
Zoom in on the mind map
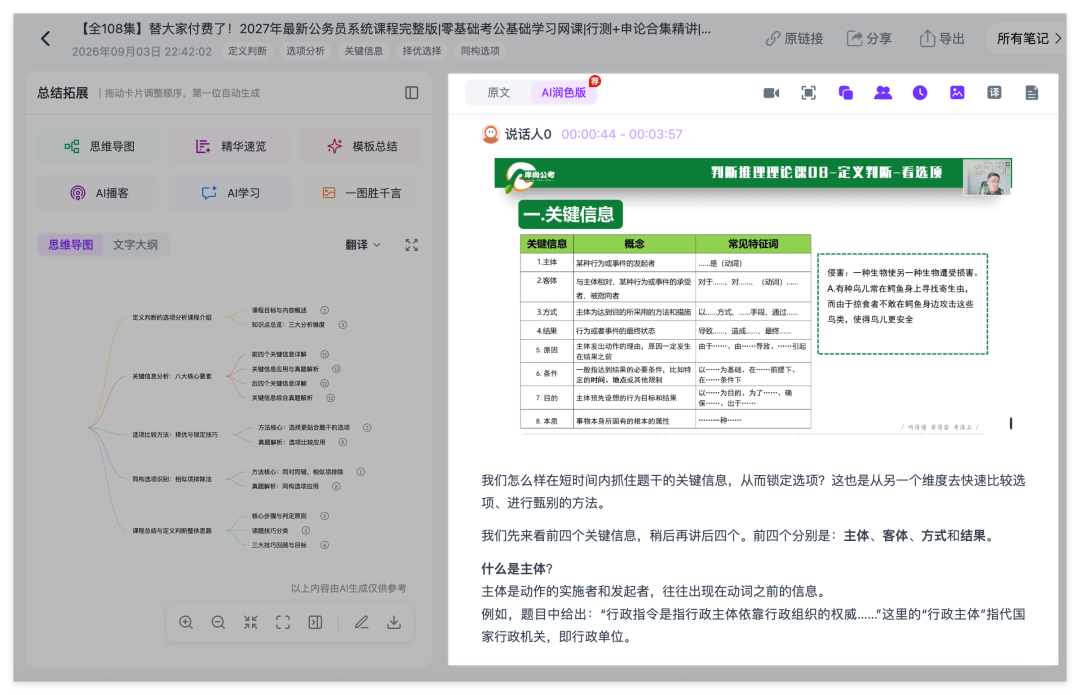point(186,623)
